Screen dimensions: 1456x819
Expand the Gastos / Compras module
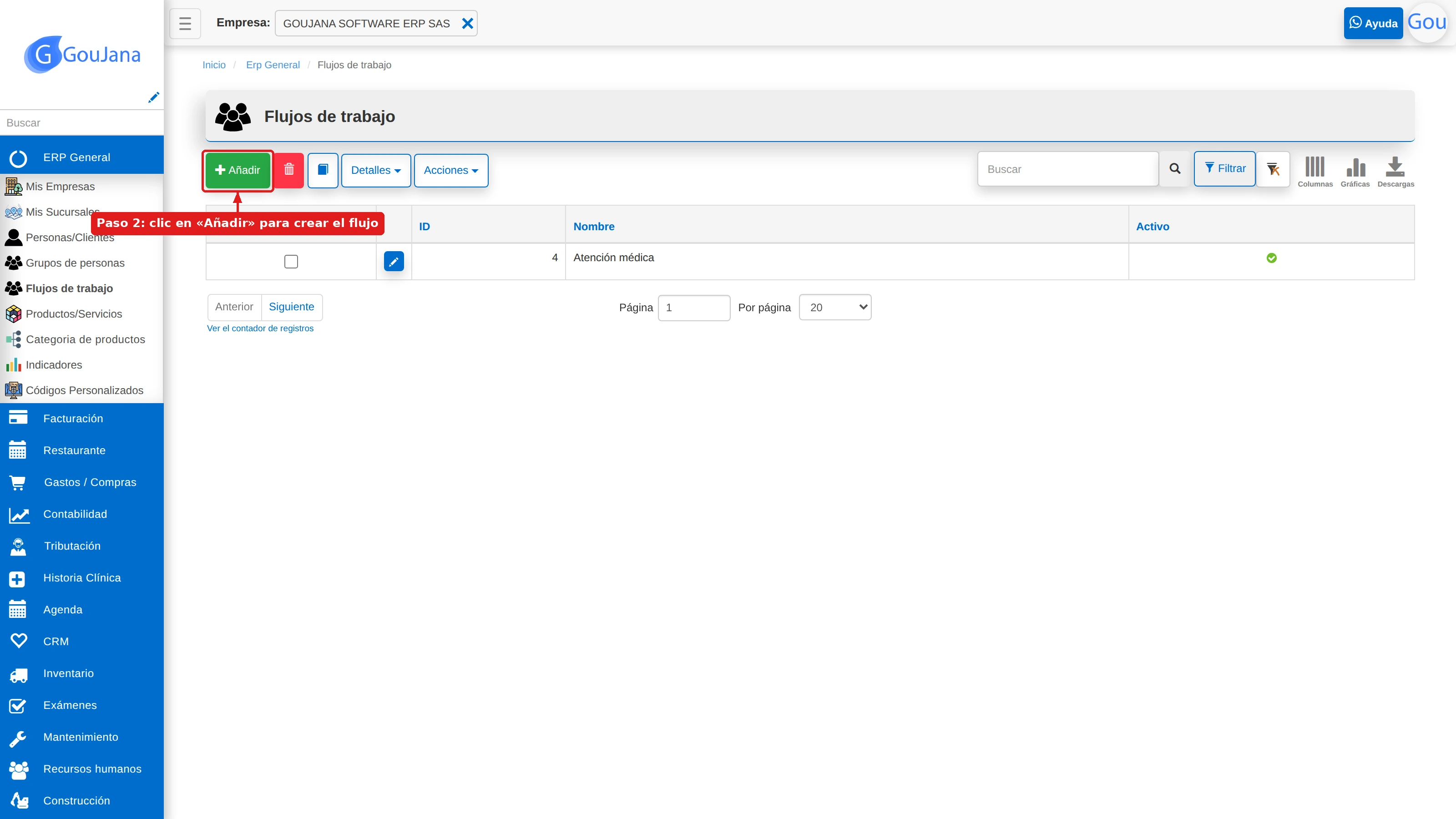pos(82,481)
